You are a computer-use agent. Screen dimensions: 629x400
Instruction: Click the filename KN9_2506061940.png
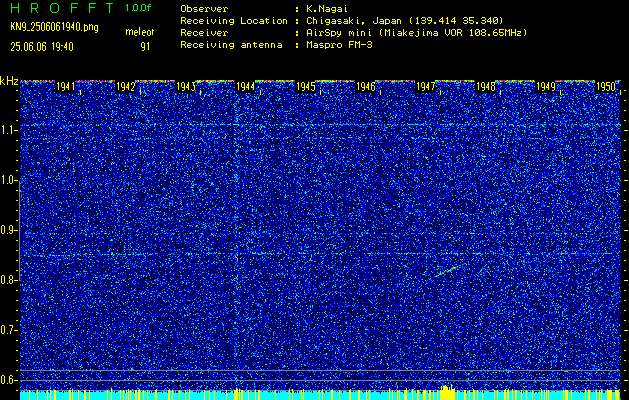point(54,27)
